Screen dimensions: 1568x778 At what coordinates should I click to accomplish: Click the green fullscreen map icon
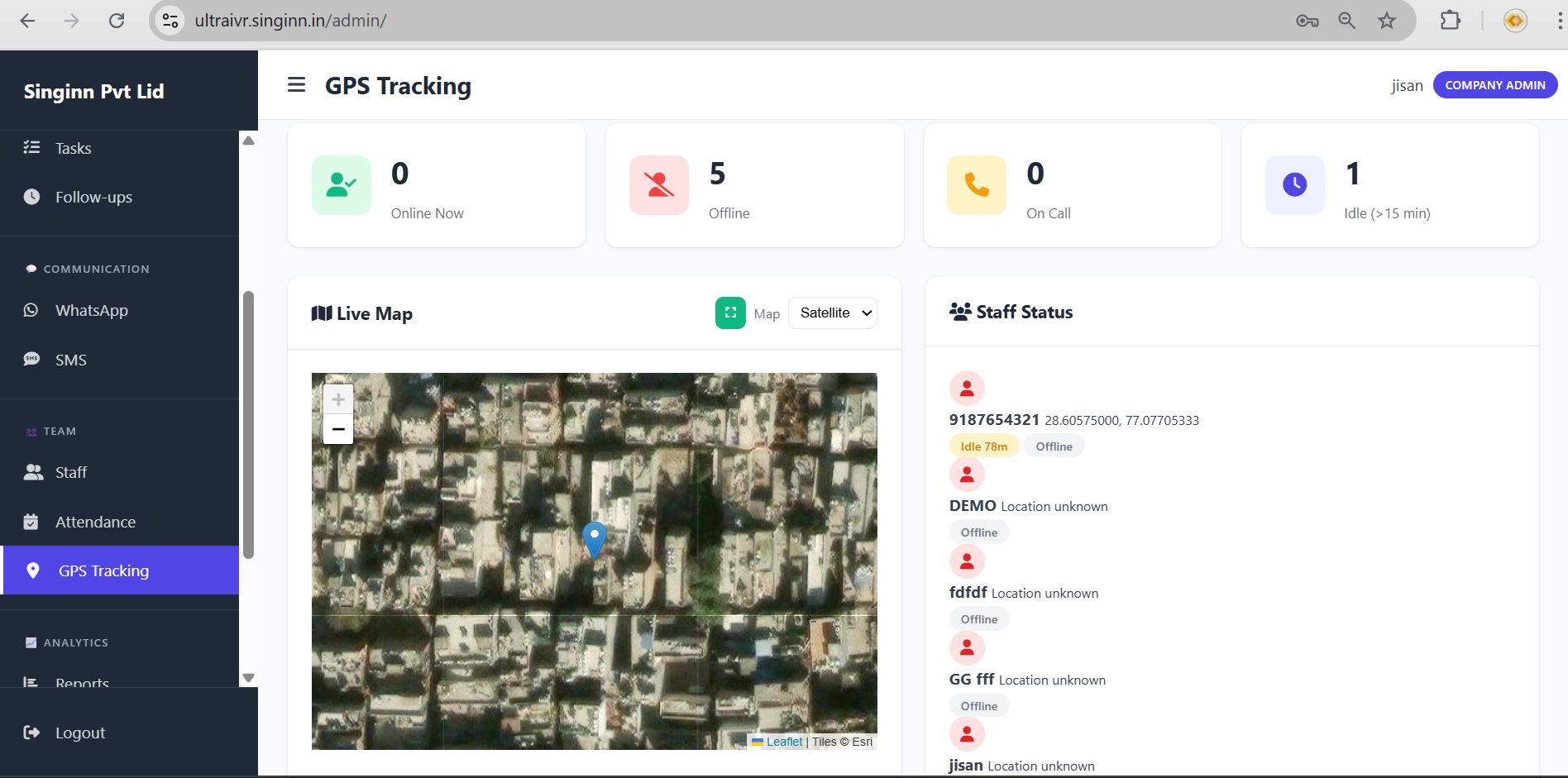click(x=729, y=313)
